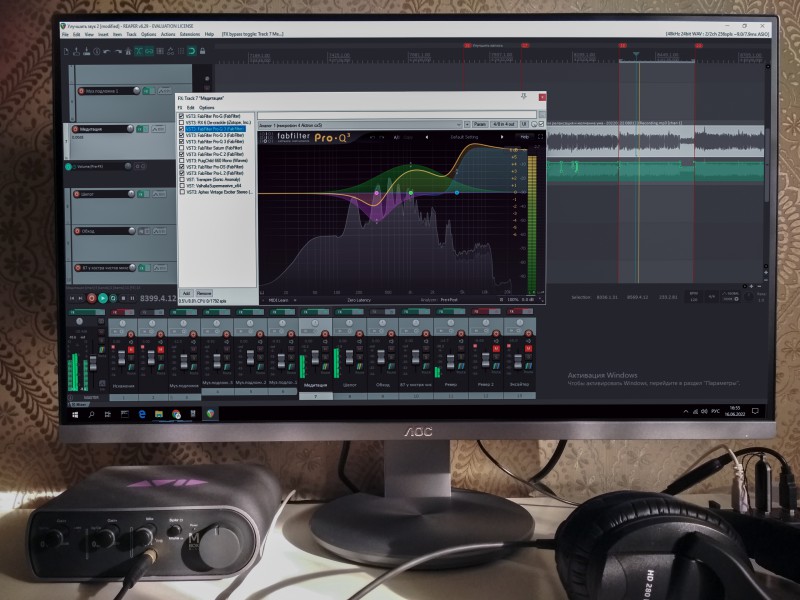Open the MIDI Learn dropdown arrow
The width and height of the screenshot is (800, 600).
tap(295, 301)
